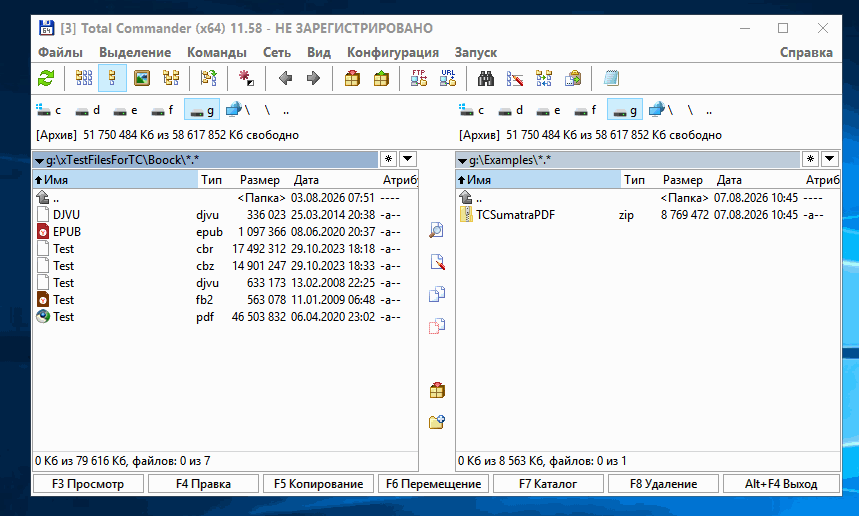Screen dimensions: 859x516
Task: Click the view magnifier icon in middle bar
Action: (437, 230)
